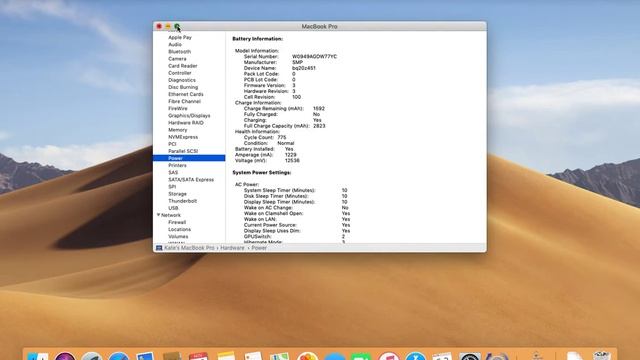Click the Model Information label
Image resolution: width=640 pixels, height=360 pixels.
tap(257, 51)
